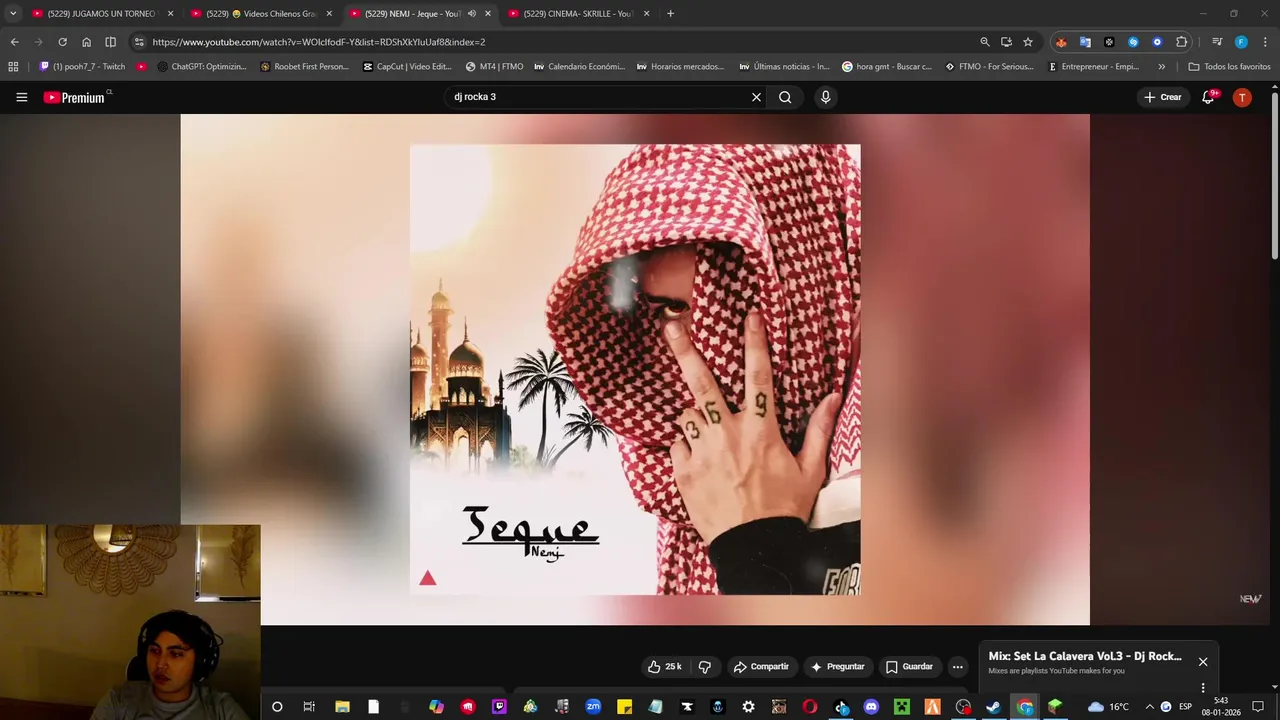Open the Google Translate extension
Viewport: 1280px width, 720px height.
pyautogui.click(x=1085, y=42)
